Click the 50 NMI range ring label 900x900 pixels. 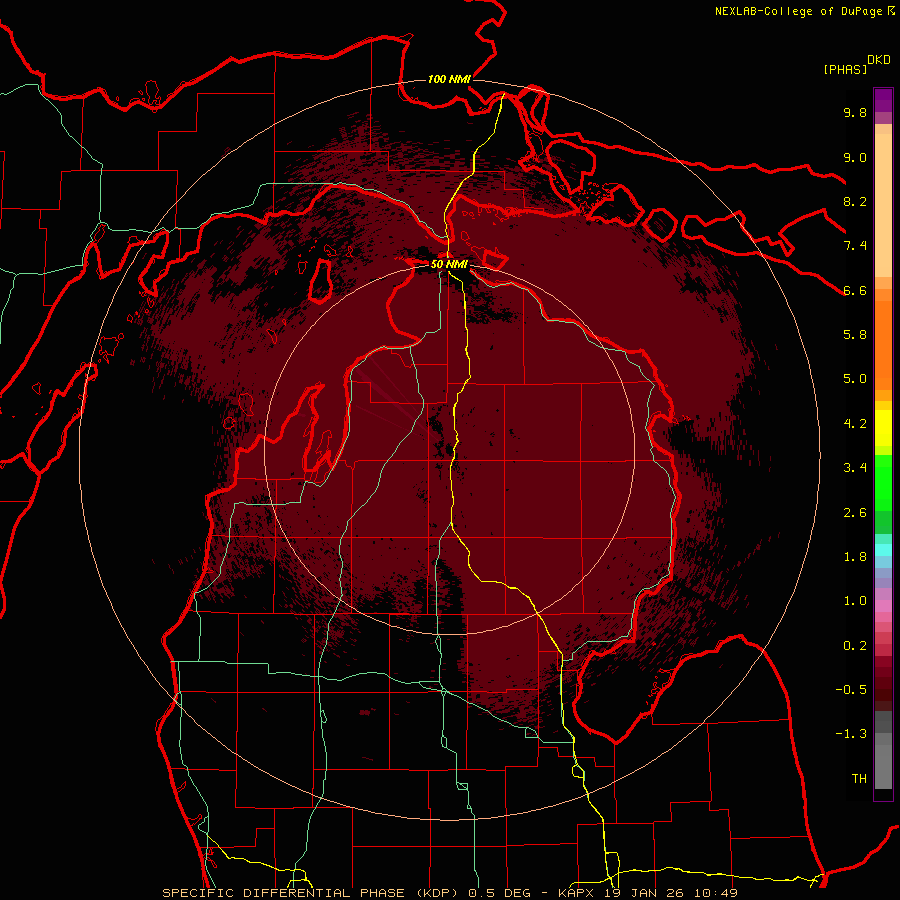[x=449, y=264]
